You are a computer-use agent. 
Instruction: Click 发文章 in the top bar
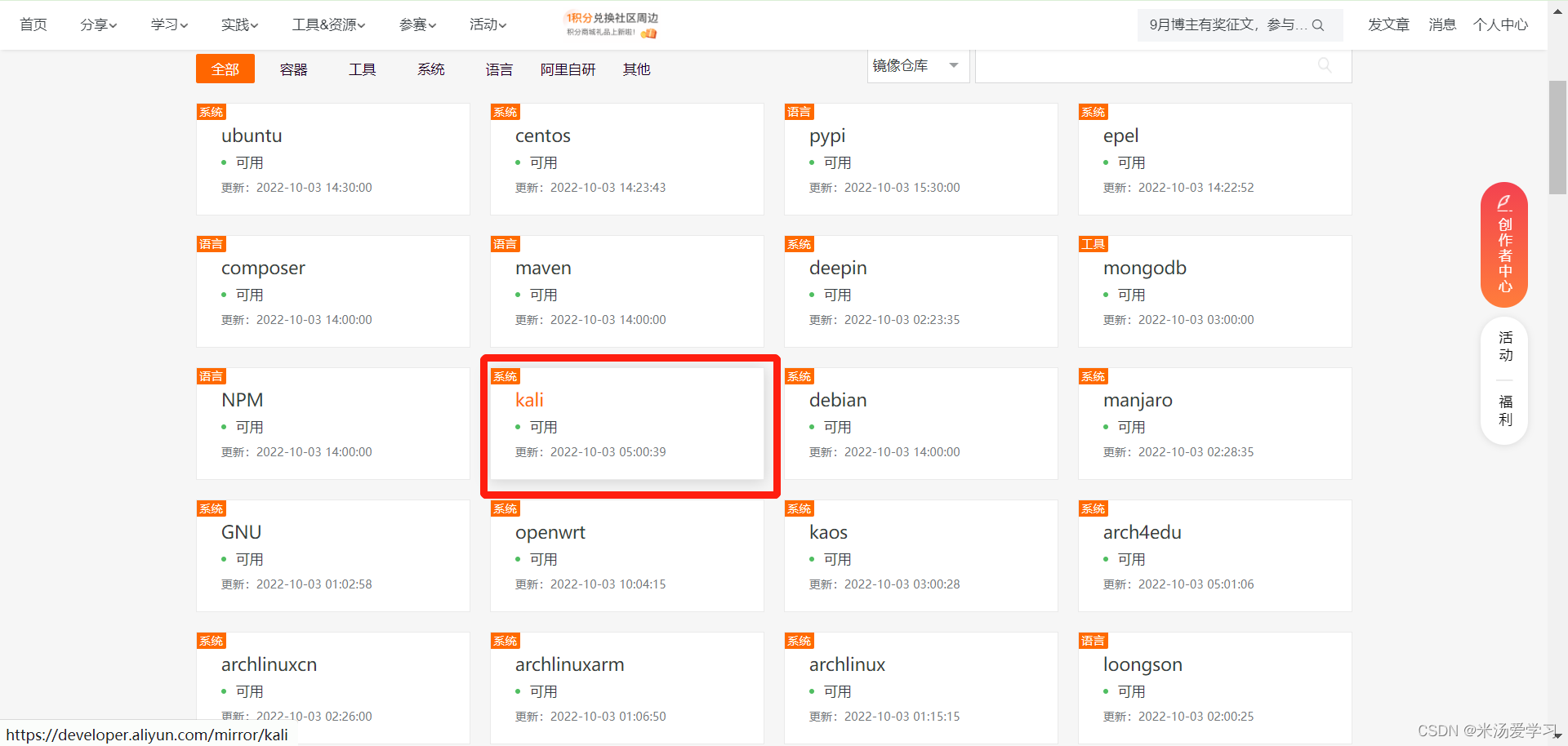(1388, 24)
